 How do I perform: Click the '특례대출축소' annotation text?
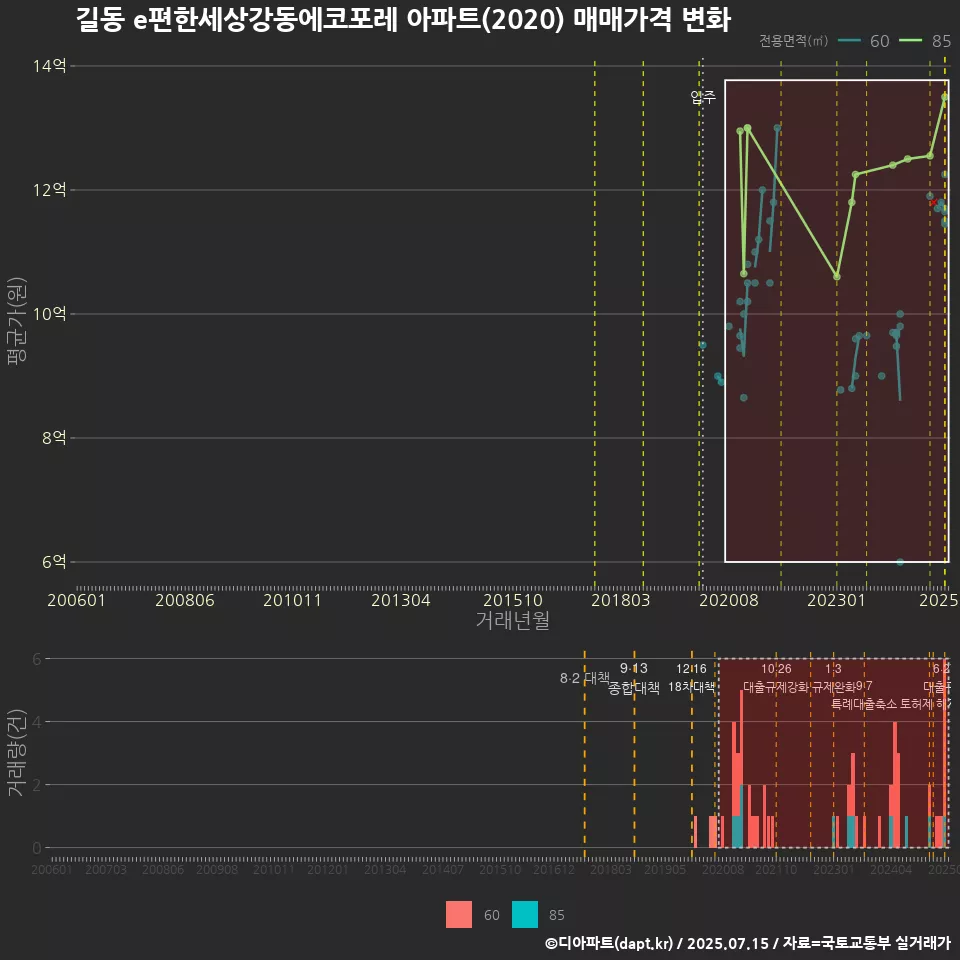(x=864, y=704)
